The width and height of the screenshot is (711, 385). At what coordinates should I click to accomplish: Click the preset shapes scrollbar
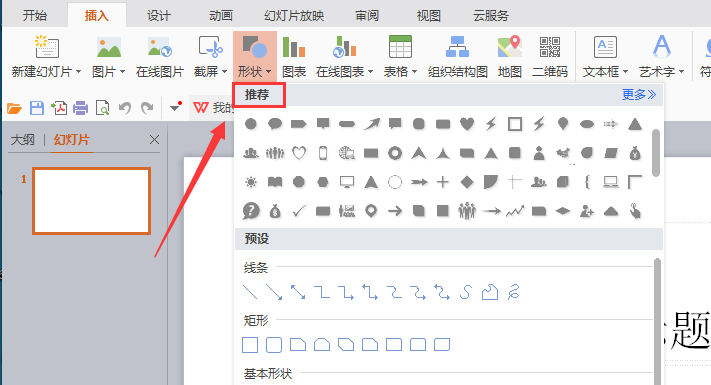(x=657, y=321)
